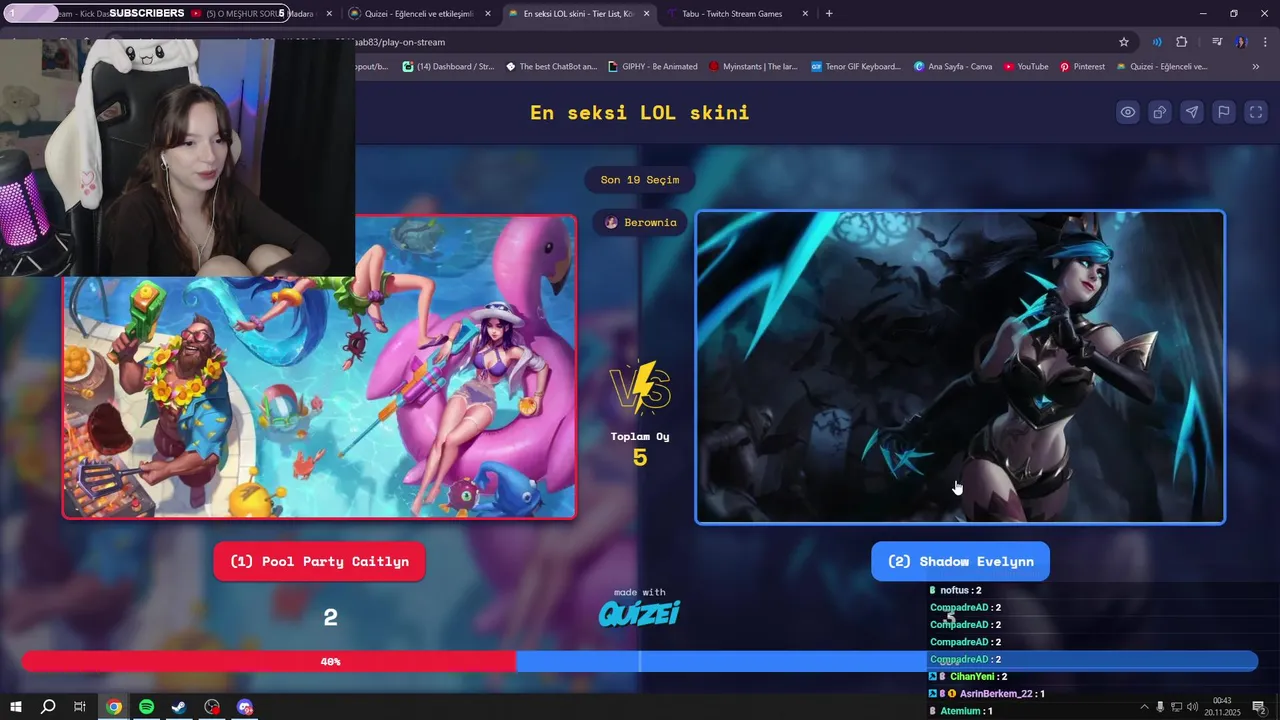Click the red 40% vote bar segment
Image resolution: width=1280 pixels, height=720 pixels.
(x=268, y=661)
